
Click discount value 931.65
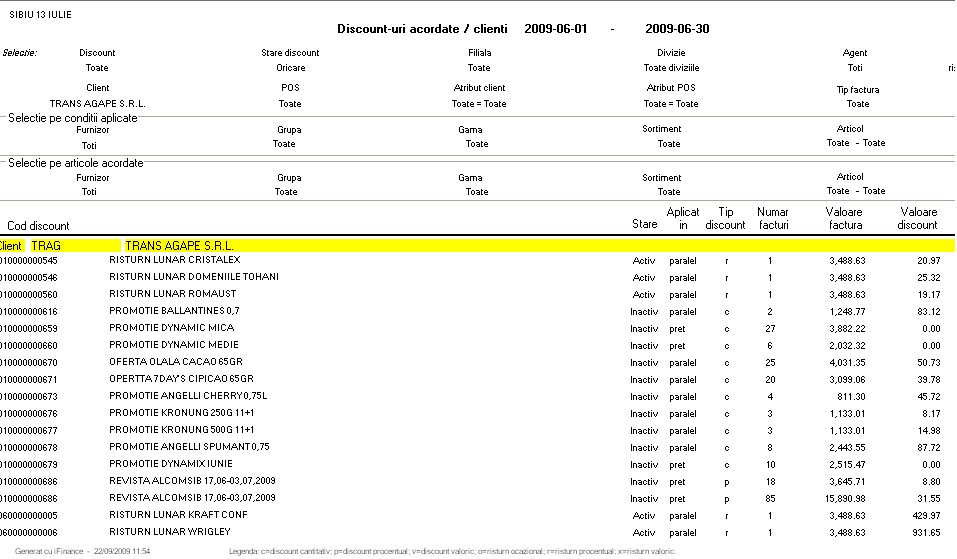(x=926, y=533)
